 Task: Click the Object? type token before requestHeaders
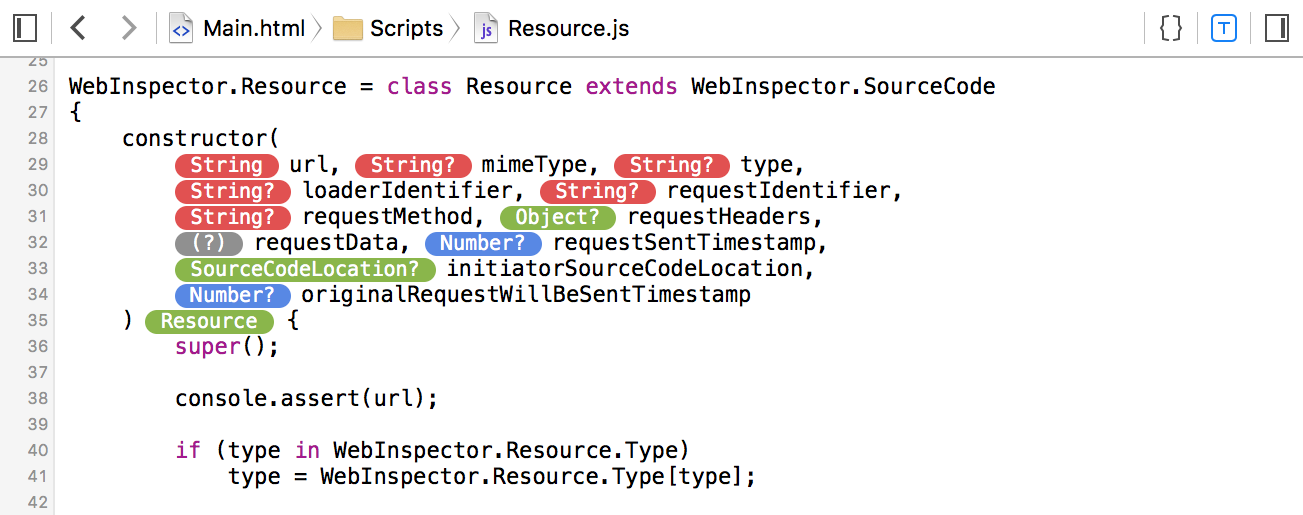point(559,217)
